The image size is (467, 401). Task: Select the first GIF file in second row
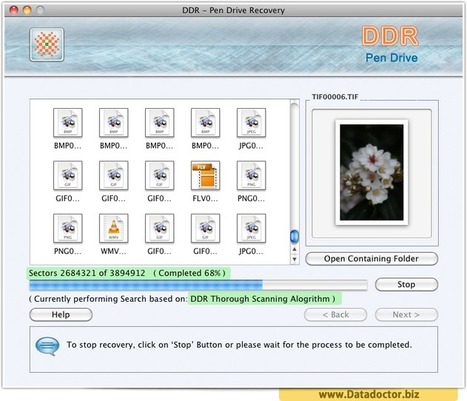click(x=68, y=175)
